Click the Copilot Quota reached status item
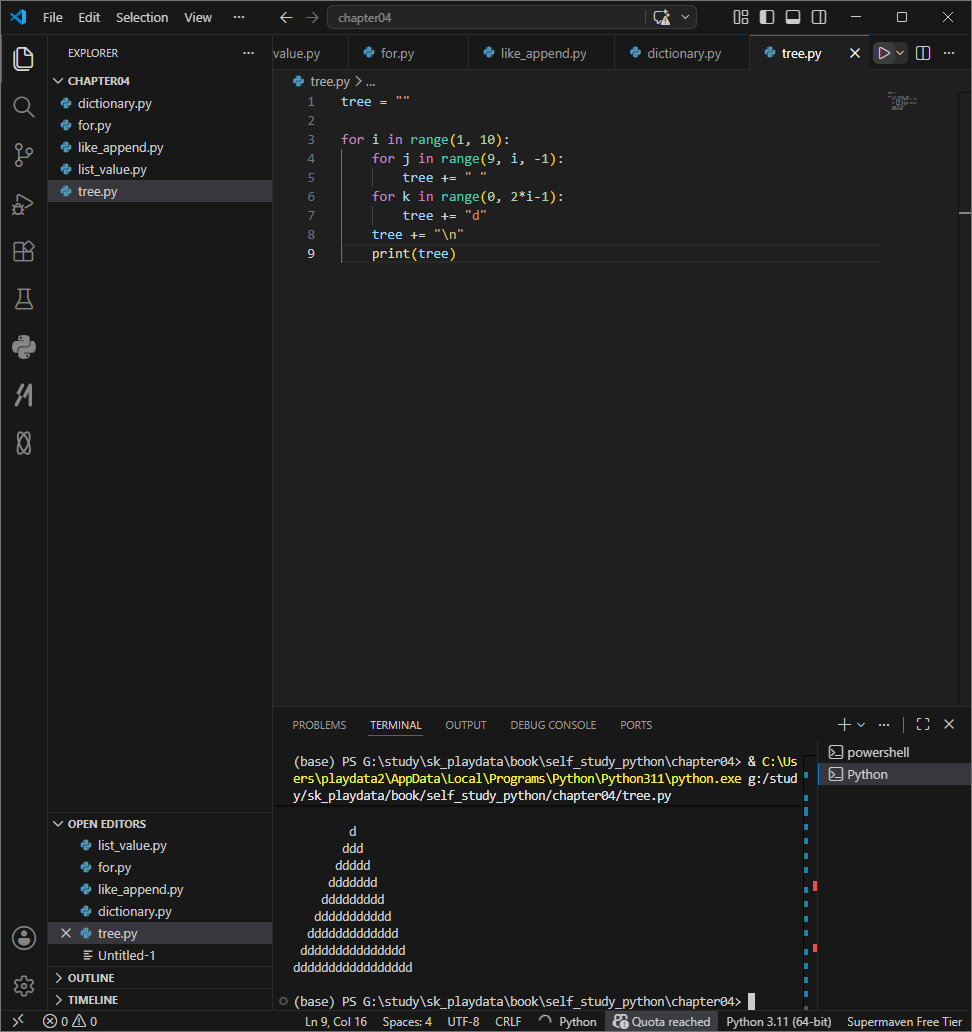Image resolution: width=972 pixels, height=1032 pixels. coord(662,1021)
